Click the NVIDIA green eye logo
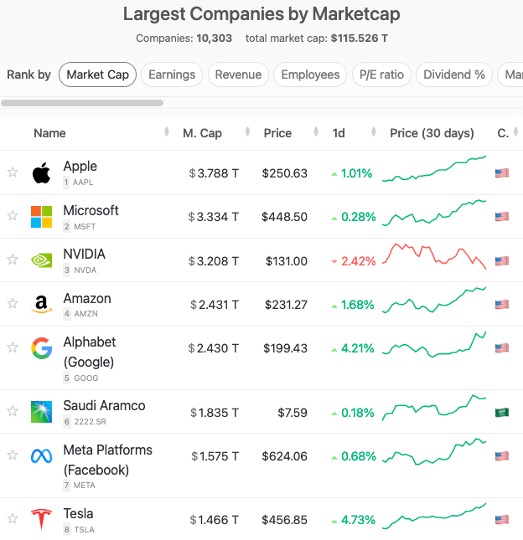523x540 pixels. point(41,260)
